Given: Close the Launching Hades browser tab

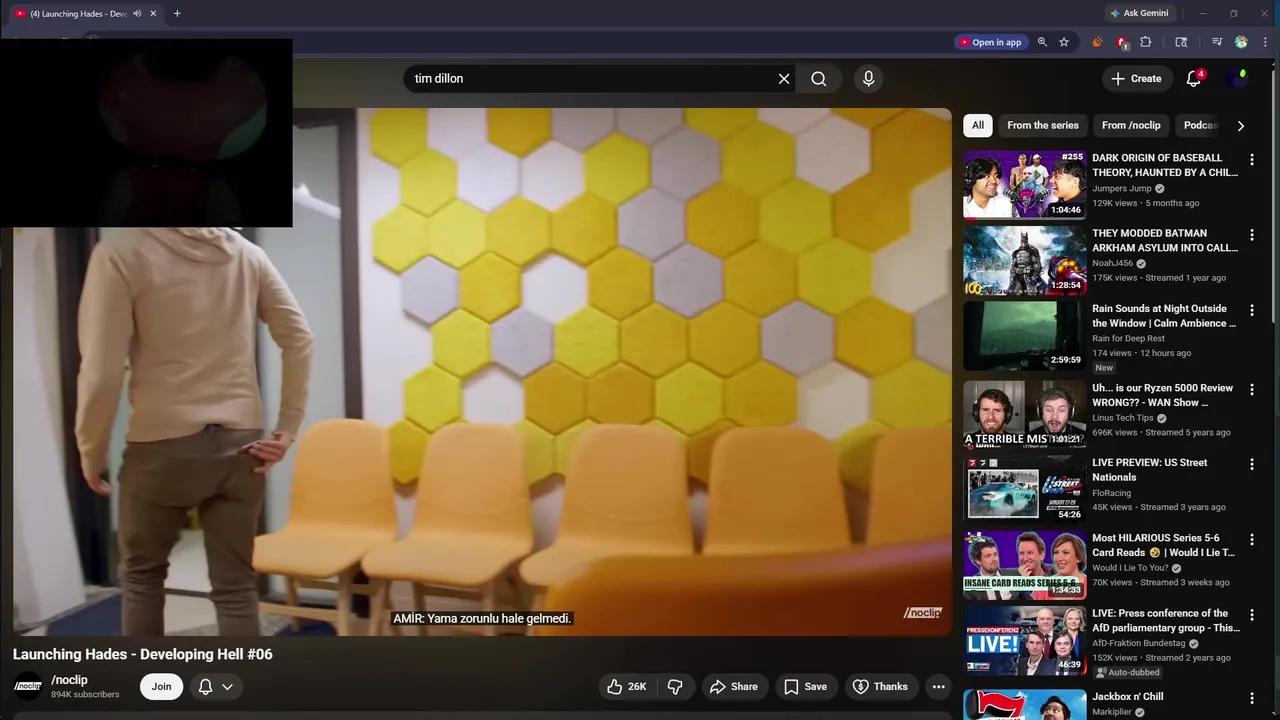Looking at the screenshot, I should 153,13.
